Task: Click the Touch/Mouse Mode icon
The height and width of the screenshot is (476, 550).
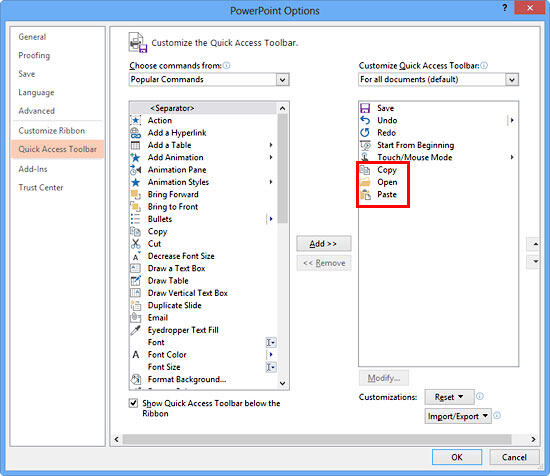Action: pyautogui.click(x=365, y=157)
